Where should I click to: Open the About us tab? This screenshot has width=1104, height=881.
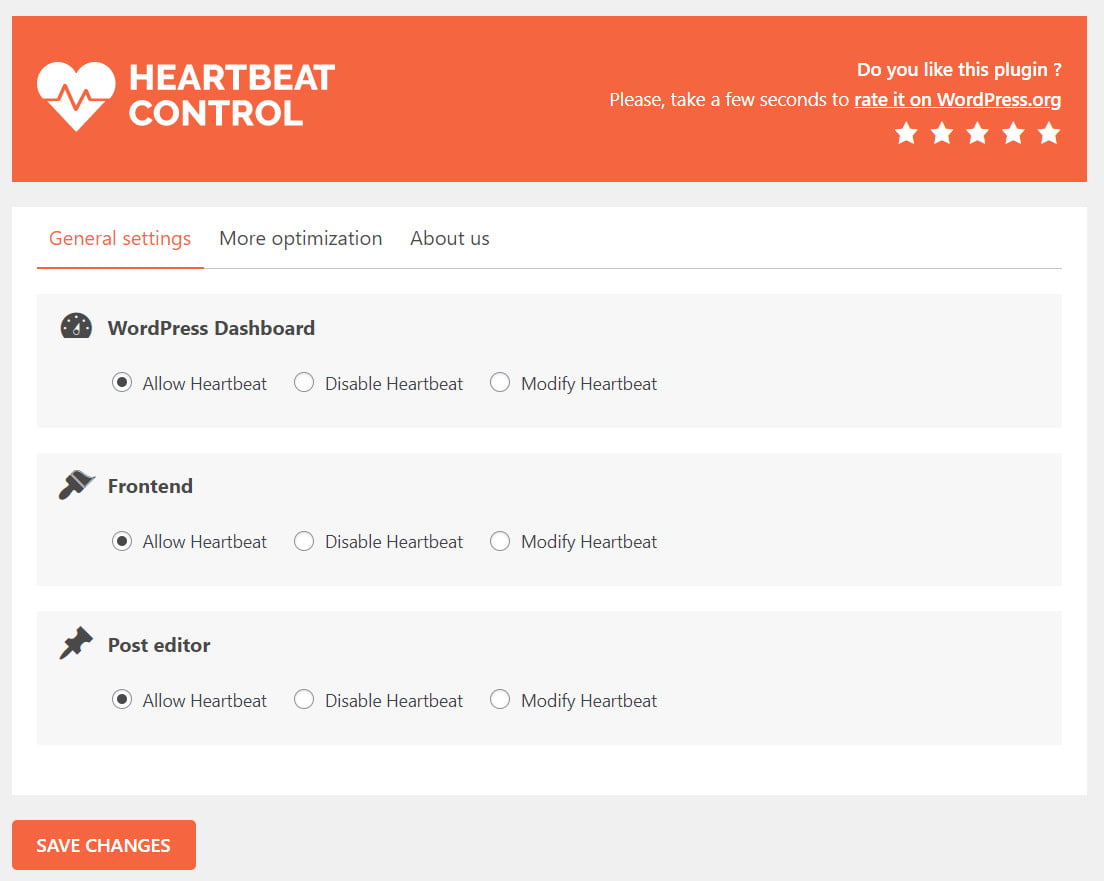[x=449, y=238]
